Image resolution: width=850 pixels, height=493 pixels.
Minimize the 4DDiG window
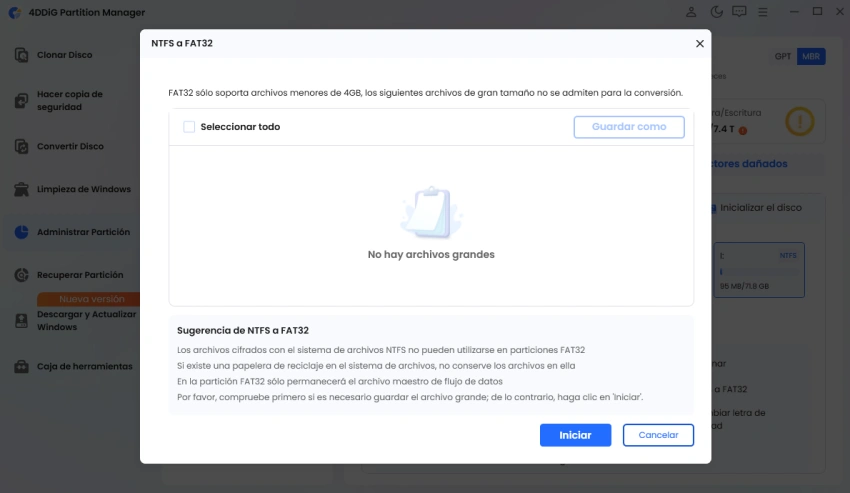(x=794, y=12)
